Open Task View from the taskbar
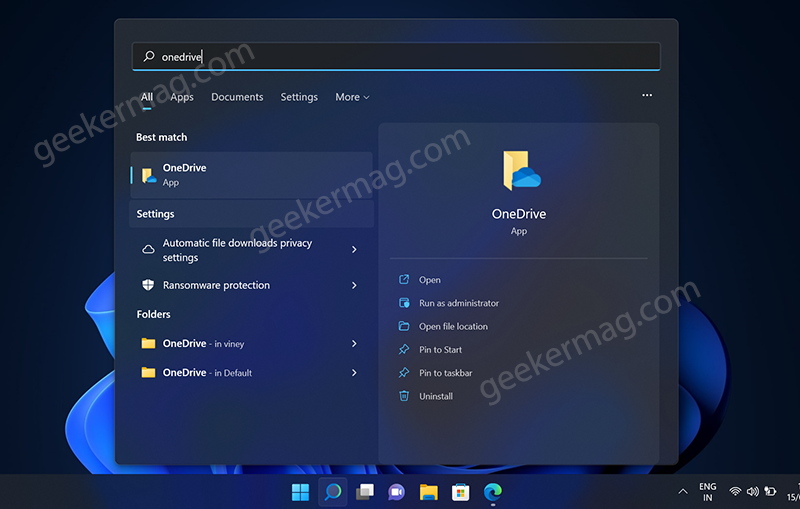 click(x=365, y=492)
